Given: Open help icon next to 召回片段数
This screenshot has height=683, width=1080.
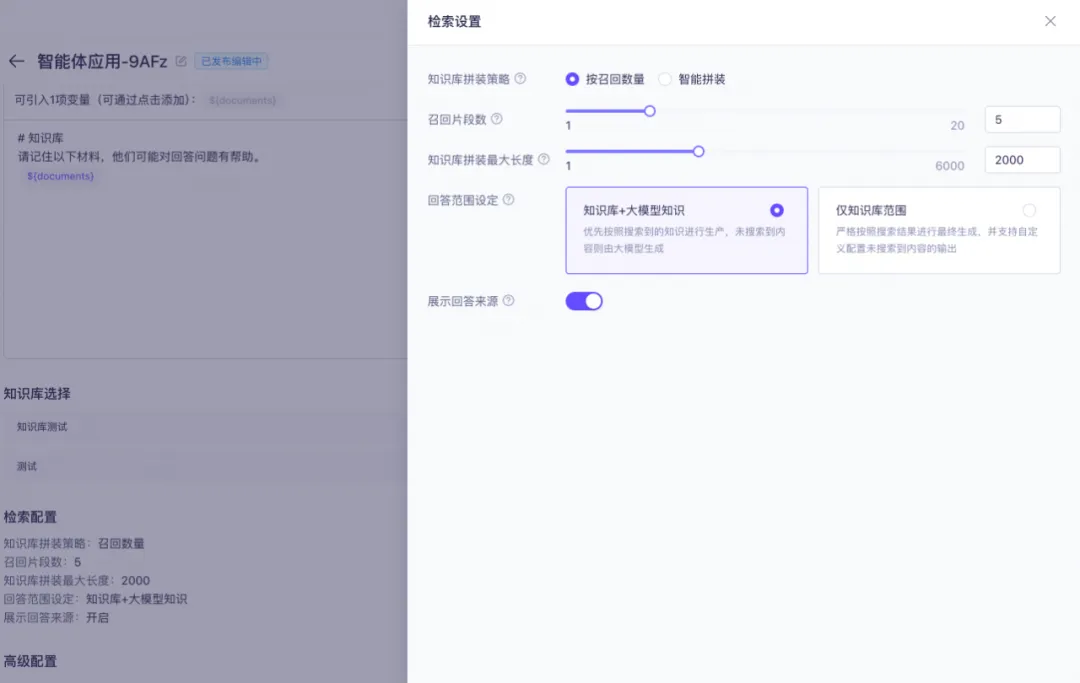Looking at the screenshot, I should [x=497, y=118].
